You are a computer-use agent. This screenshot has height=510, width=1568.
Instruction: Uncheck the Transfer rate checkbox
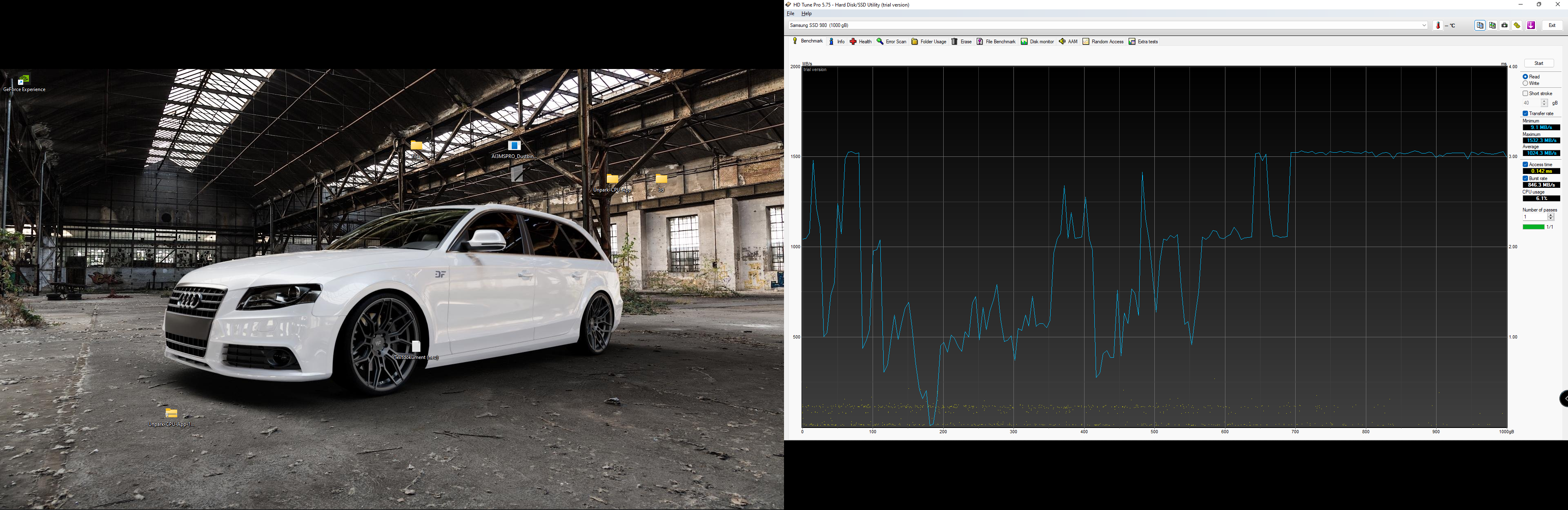click(x=1526, y=114)
